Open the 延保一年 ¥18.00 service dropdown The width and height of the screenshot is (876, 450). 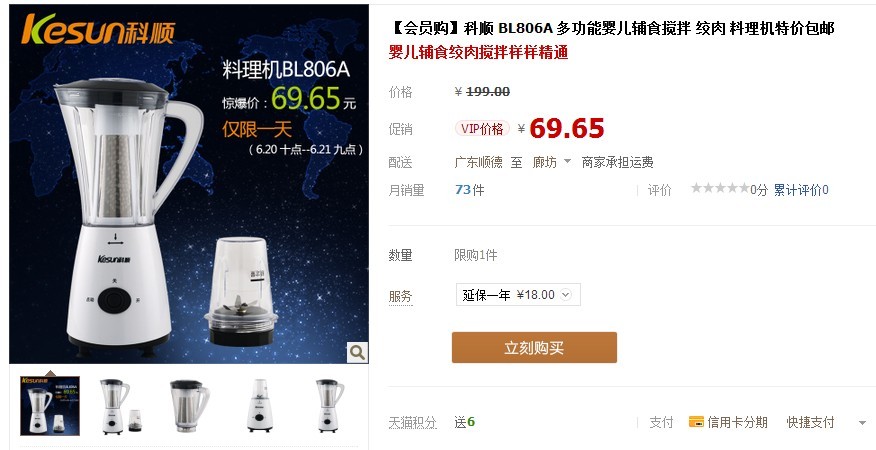[518, 295]
